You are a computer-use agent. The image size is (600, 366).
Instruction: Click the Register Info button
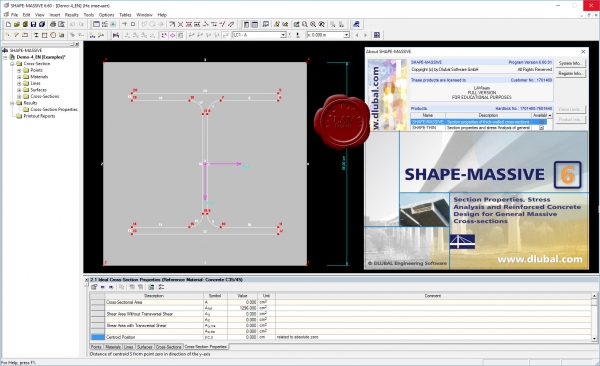pos(570,73)
